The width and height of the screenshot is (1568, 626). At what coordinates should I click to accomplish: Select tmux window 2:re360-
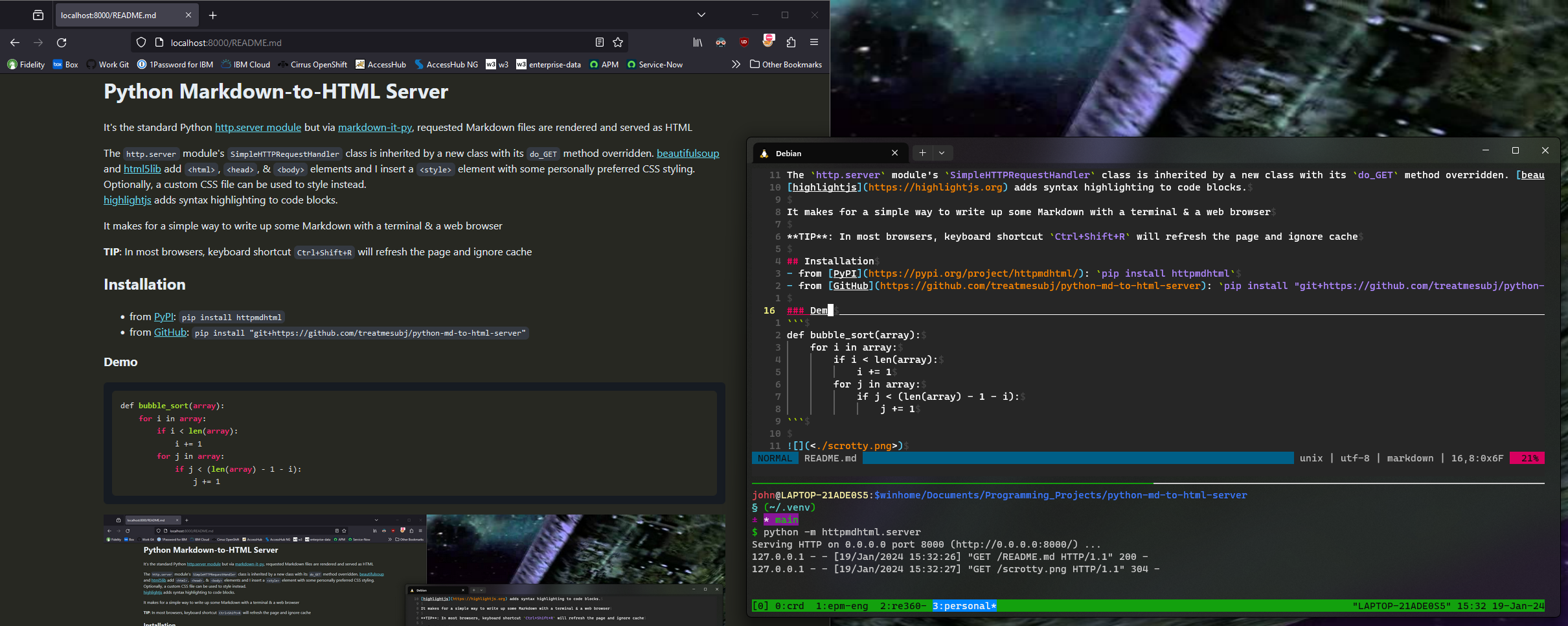pos(903,606)
